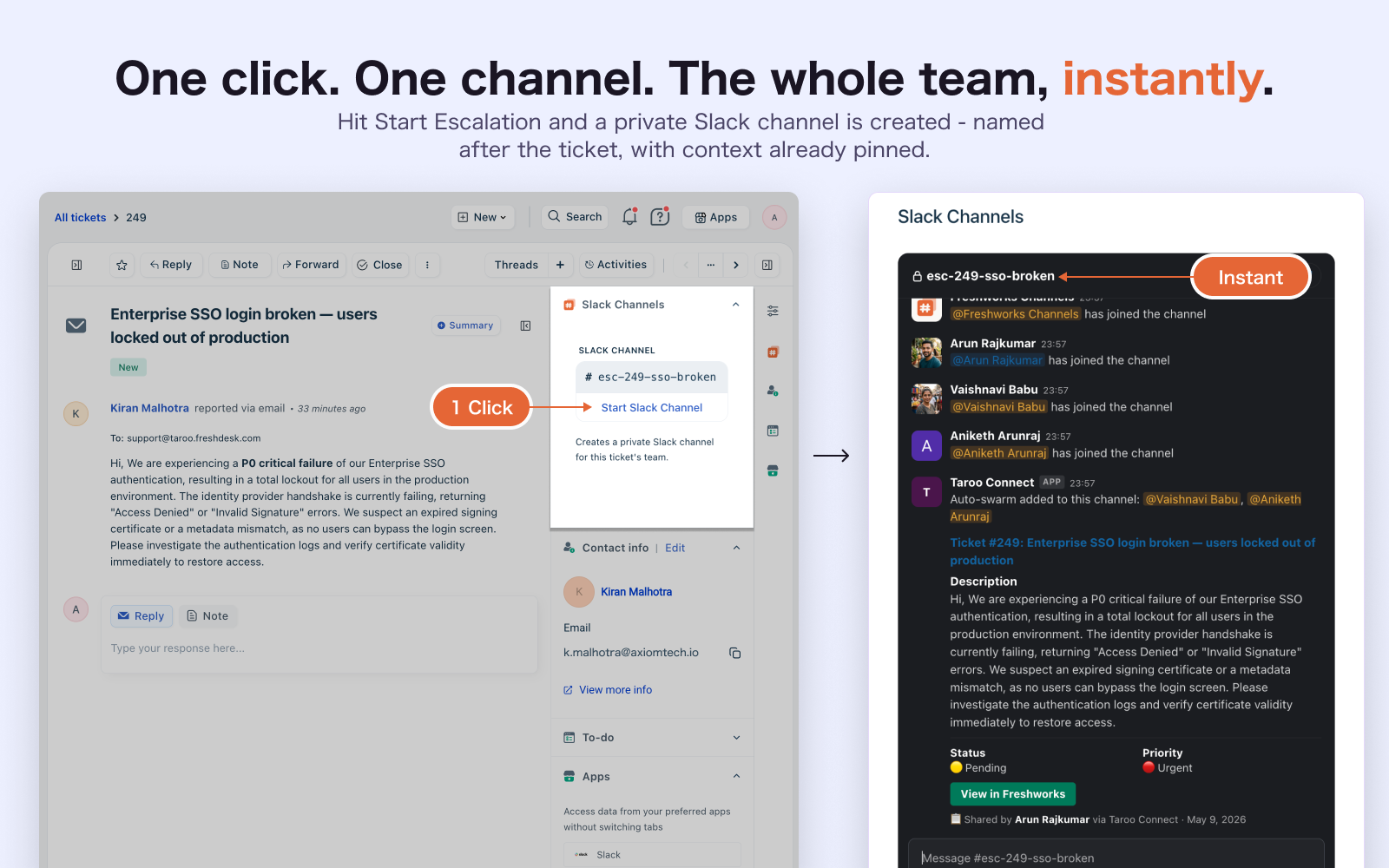Toggle the right sidebar collapse icon
The image size is (1389, 868).
tap(767, 265)
